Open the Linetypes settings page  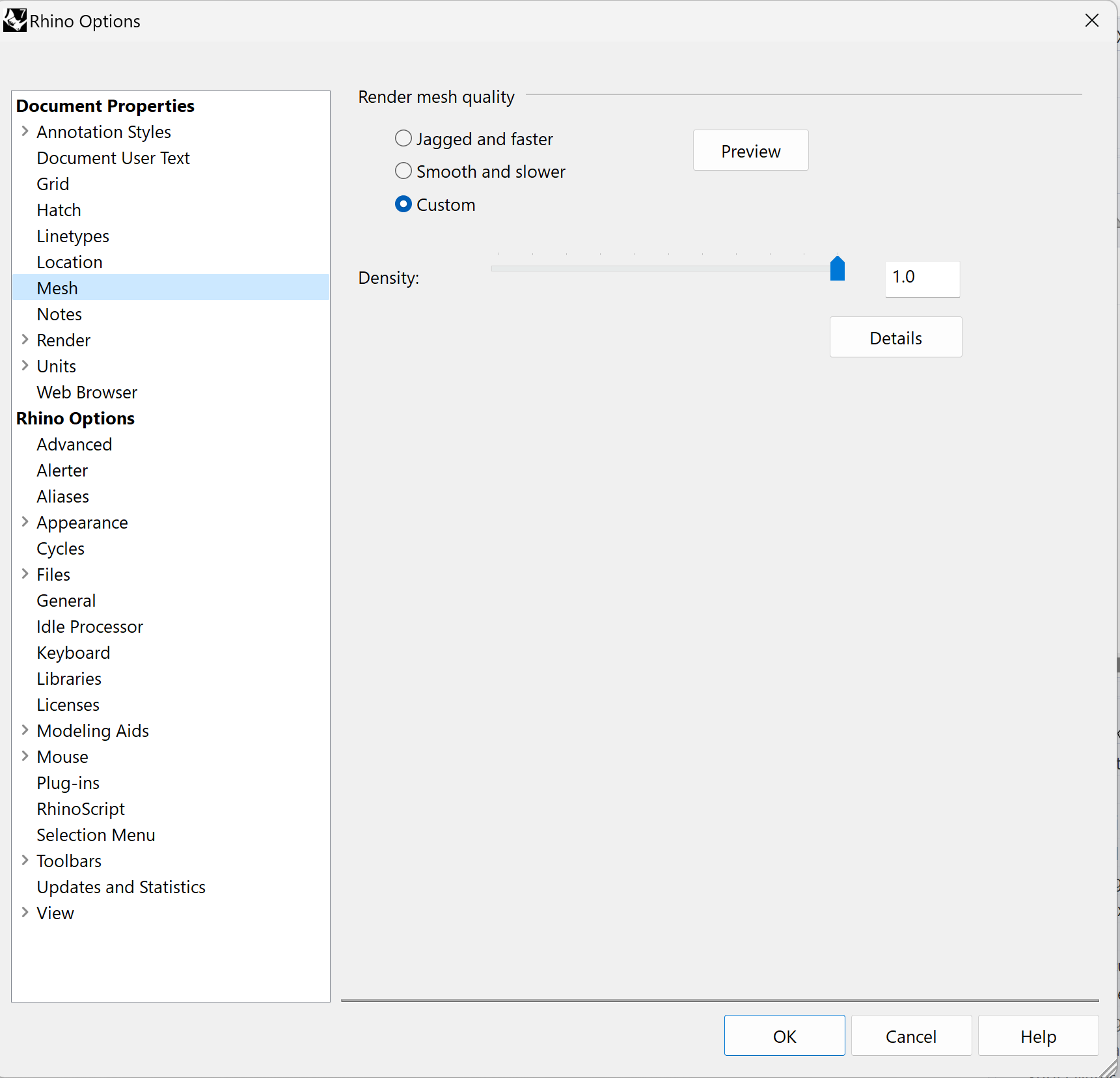pyautogui.click(x=73, y=236)
